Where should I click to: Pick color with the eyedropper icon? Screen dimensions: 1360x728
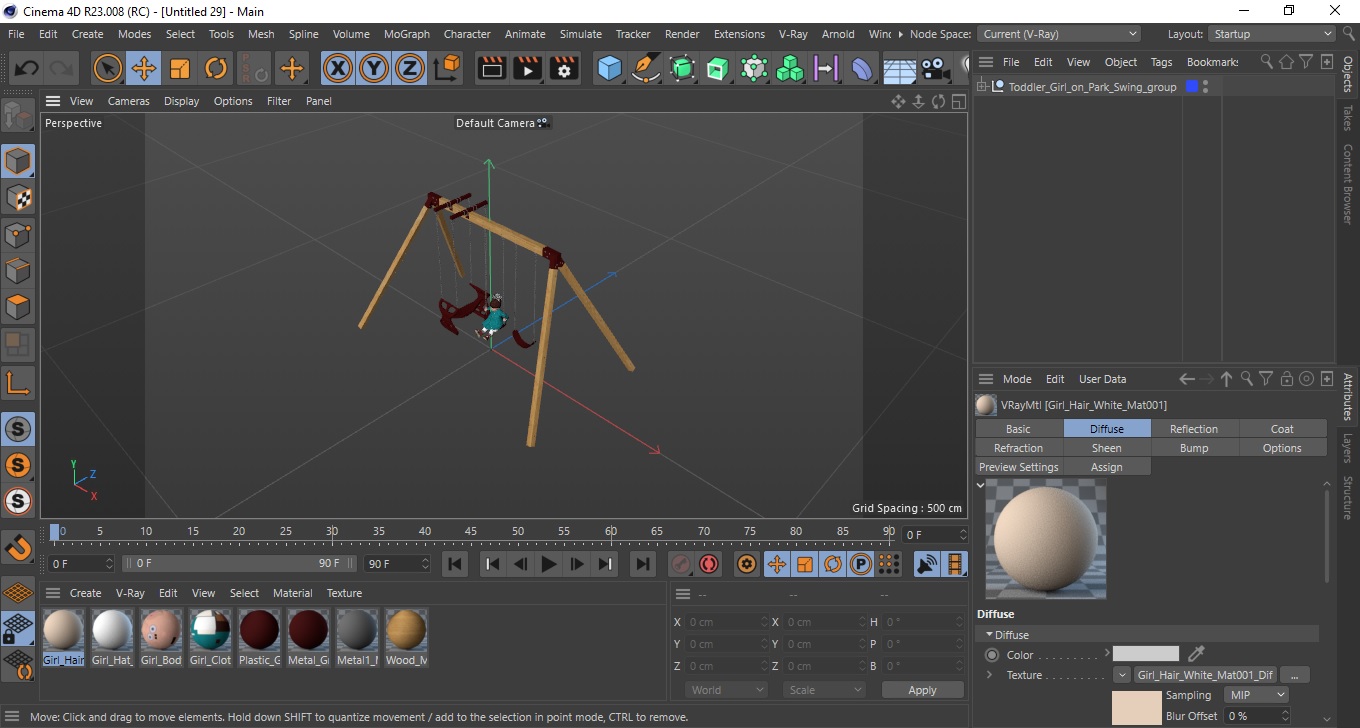pos(1196,654)
